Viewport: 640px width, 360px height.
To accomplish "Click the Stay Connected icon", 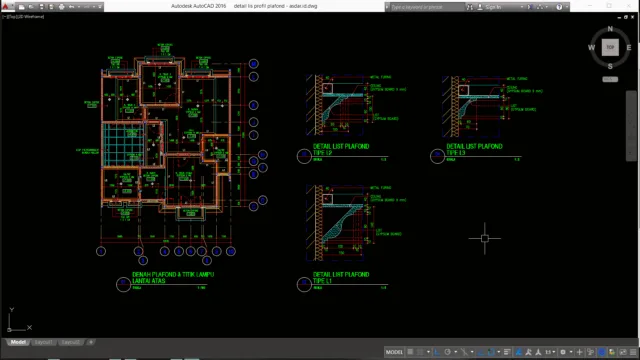I will point(540,7).
